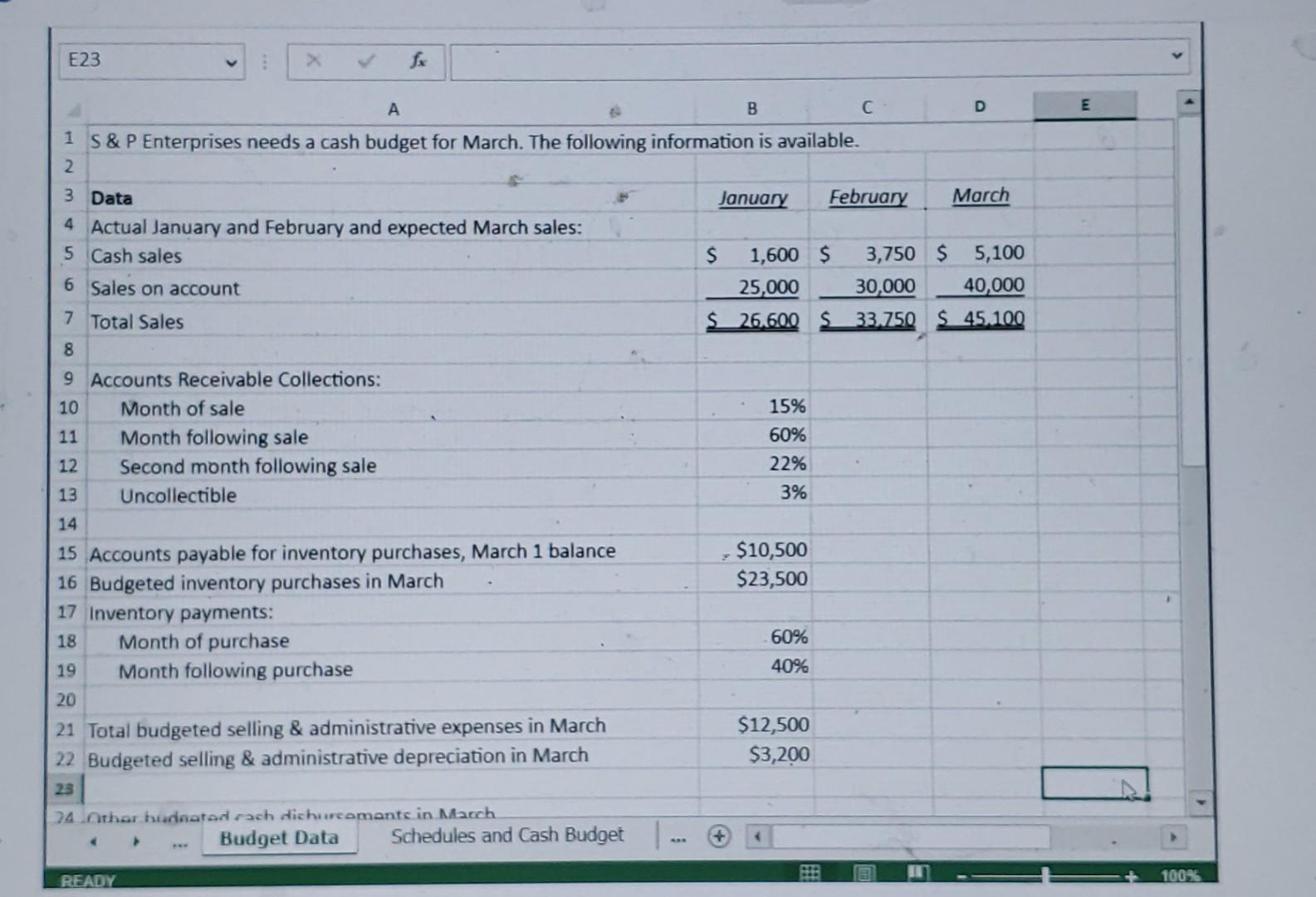Select the March header cell

981,195
